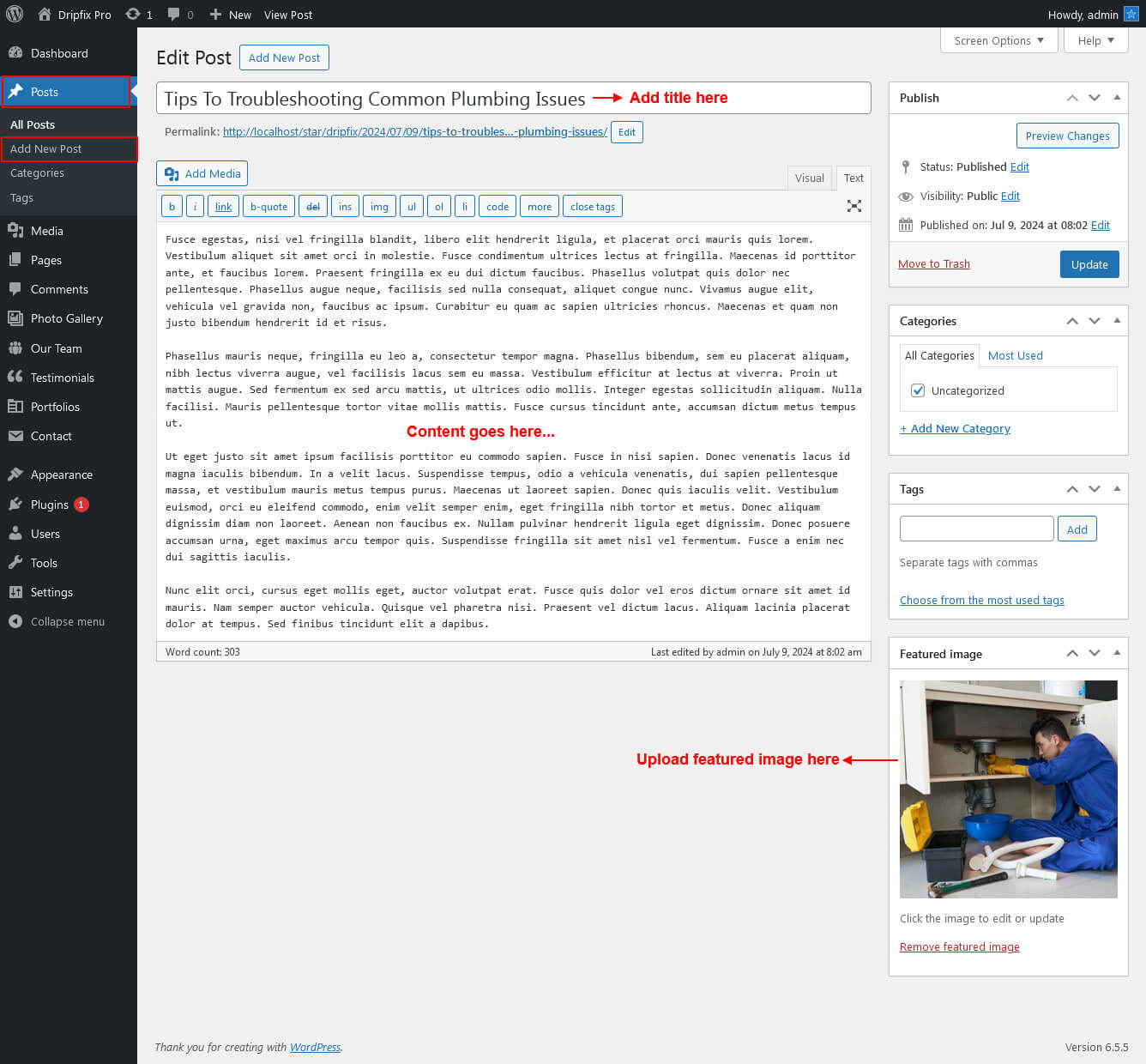Insert b-quote tag button
The height and width of the screenshot is (1064, 1146).
[268, 206]
